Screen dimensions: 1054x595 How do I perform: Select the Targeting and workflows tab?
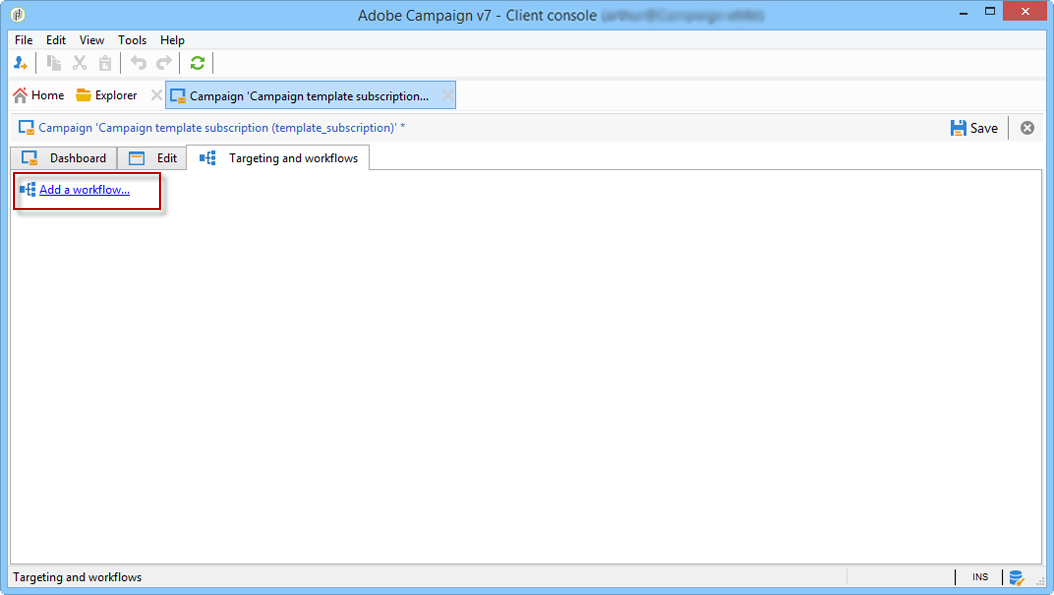click(x=278, y=158)
